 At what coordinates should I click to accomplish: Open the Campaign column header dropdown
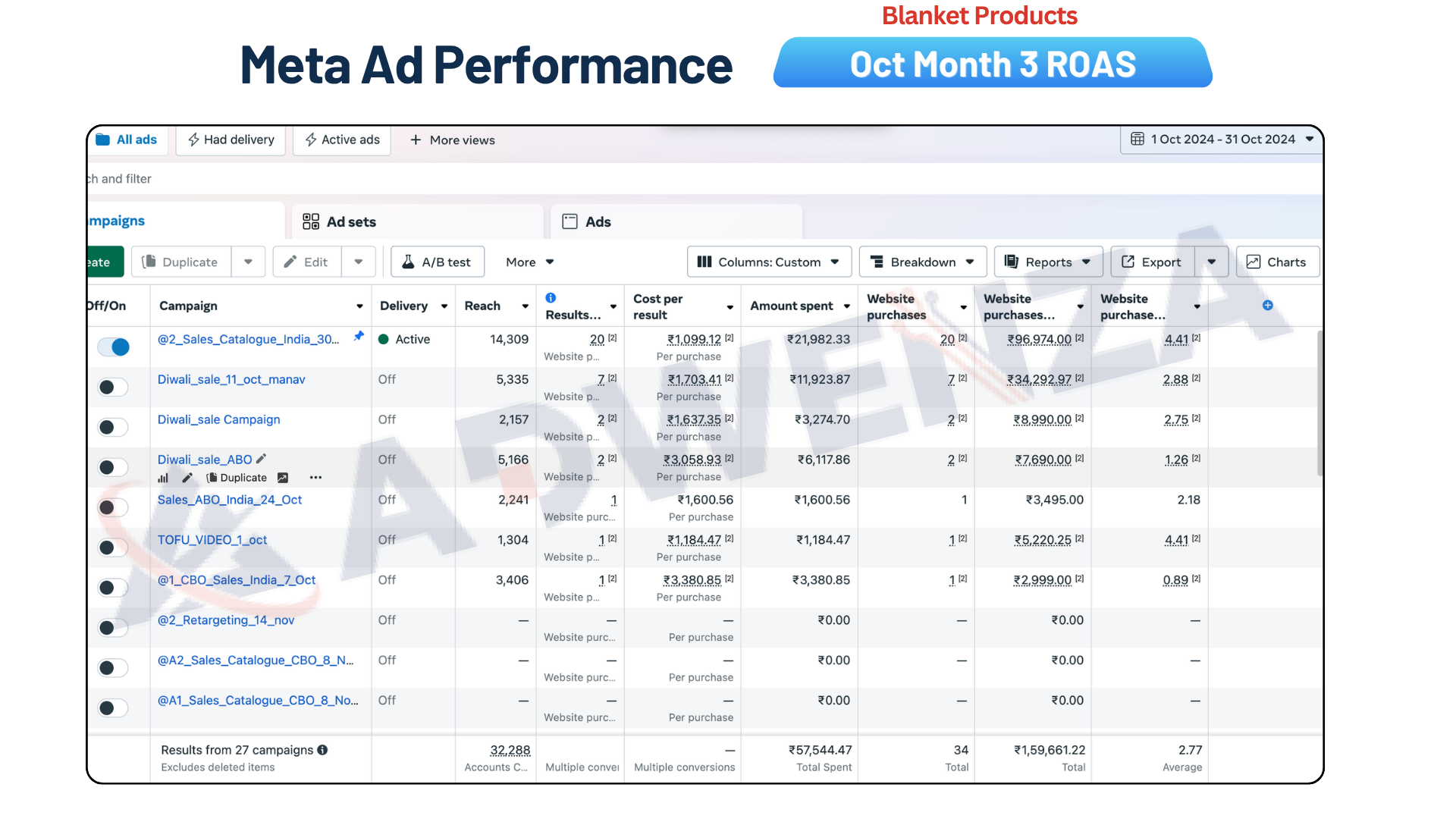click(x=359, y=306)
